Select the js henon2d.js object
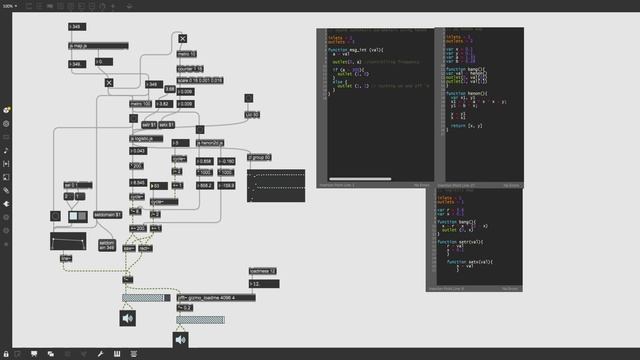This screenshot has width=640, height=360. [210, 143]
